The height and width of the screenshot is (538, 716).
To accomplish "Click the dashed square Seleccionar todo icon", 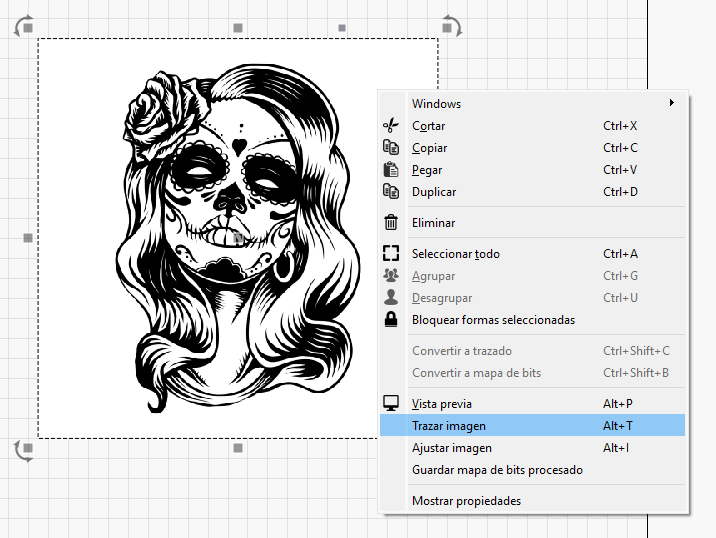I will click(391, 254).
